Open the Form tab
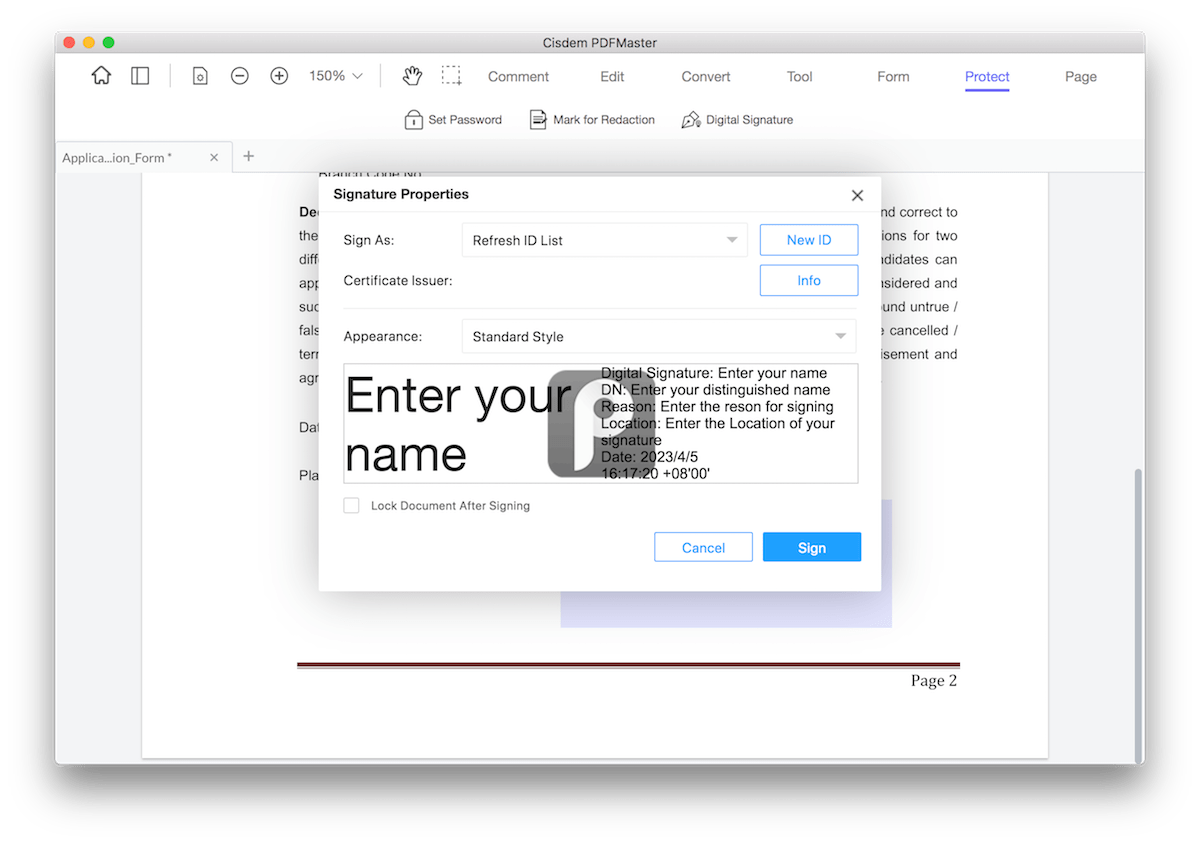 click(x=893, y=77)
